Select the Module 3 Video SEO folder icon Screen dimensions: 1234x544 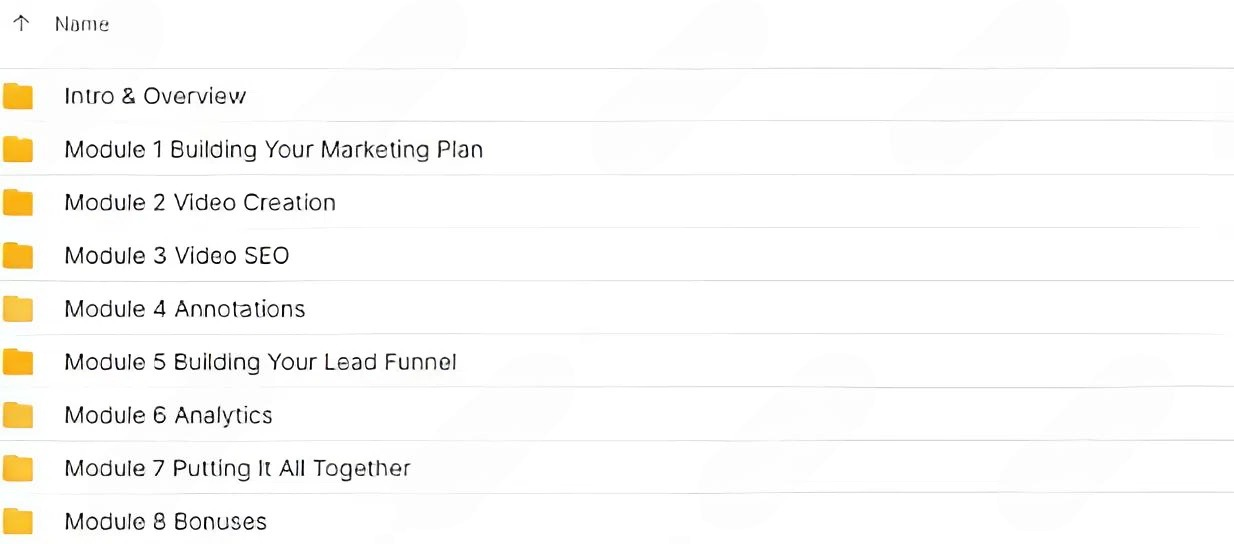coord(18,256)
